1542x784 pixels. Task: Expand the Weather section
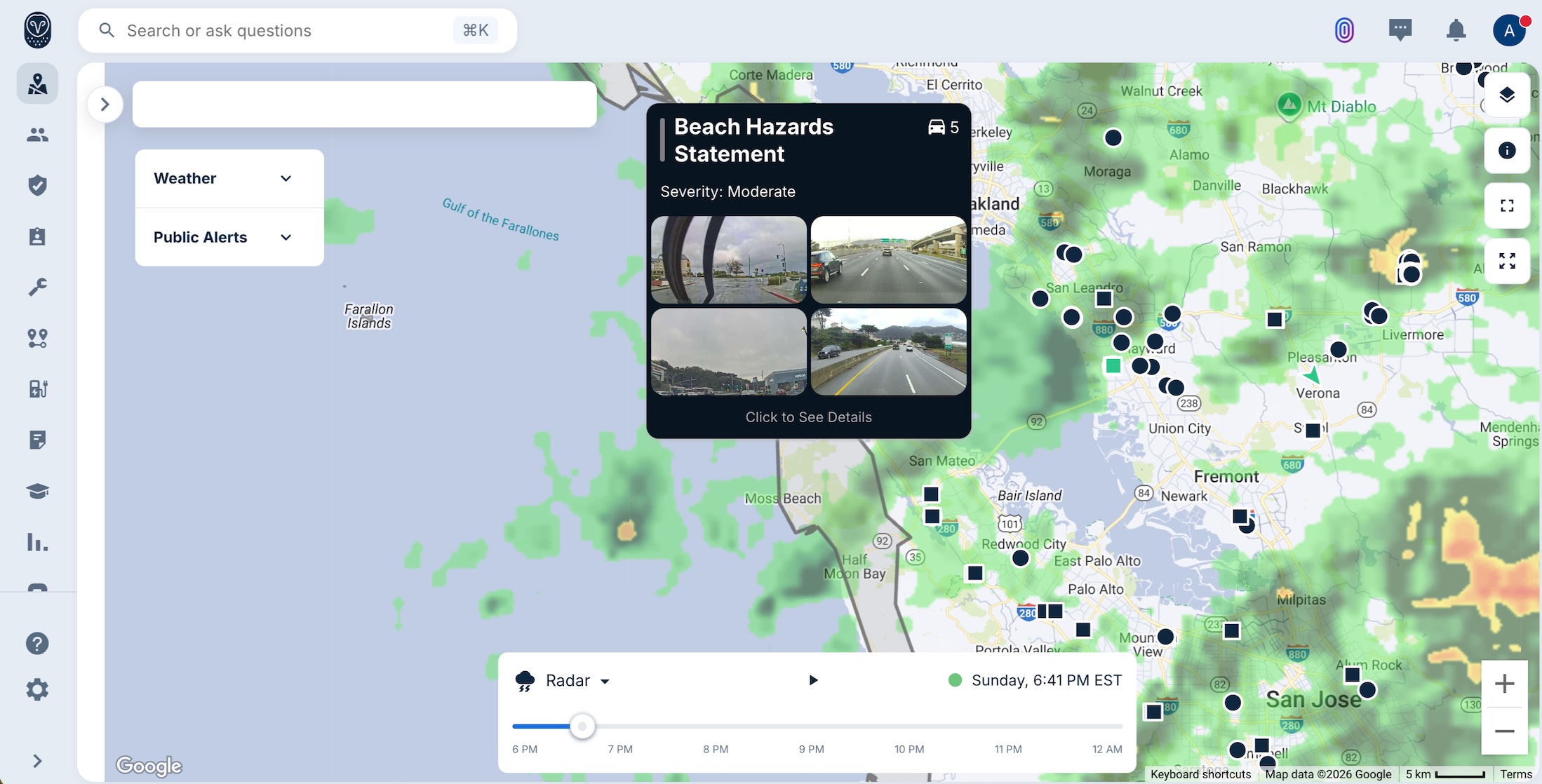(x=286, y=178)
